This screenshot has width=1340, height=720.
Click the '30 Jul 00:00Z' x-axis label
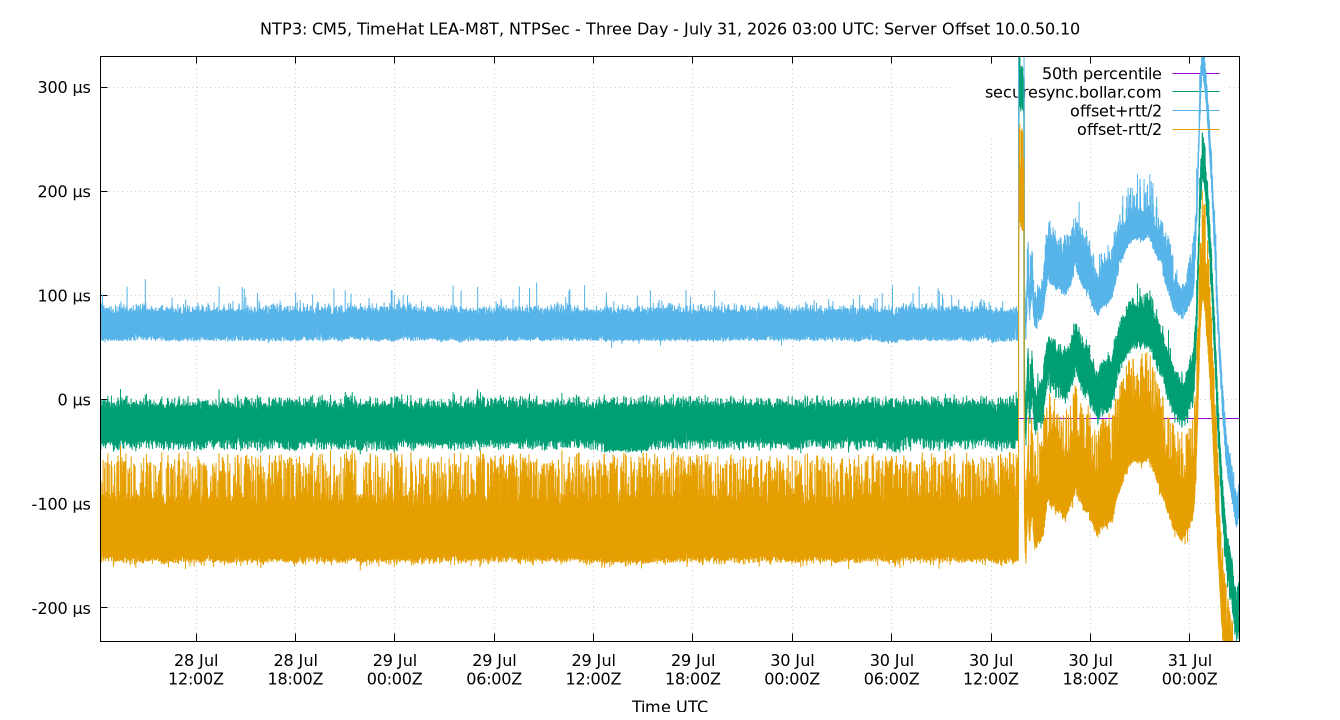pyautogui.click(x=792, y=669)
